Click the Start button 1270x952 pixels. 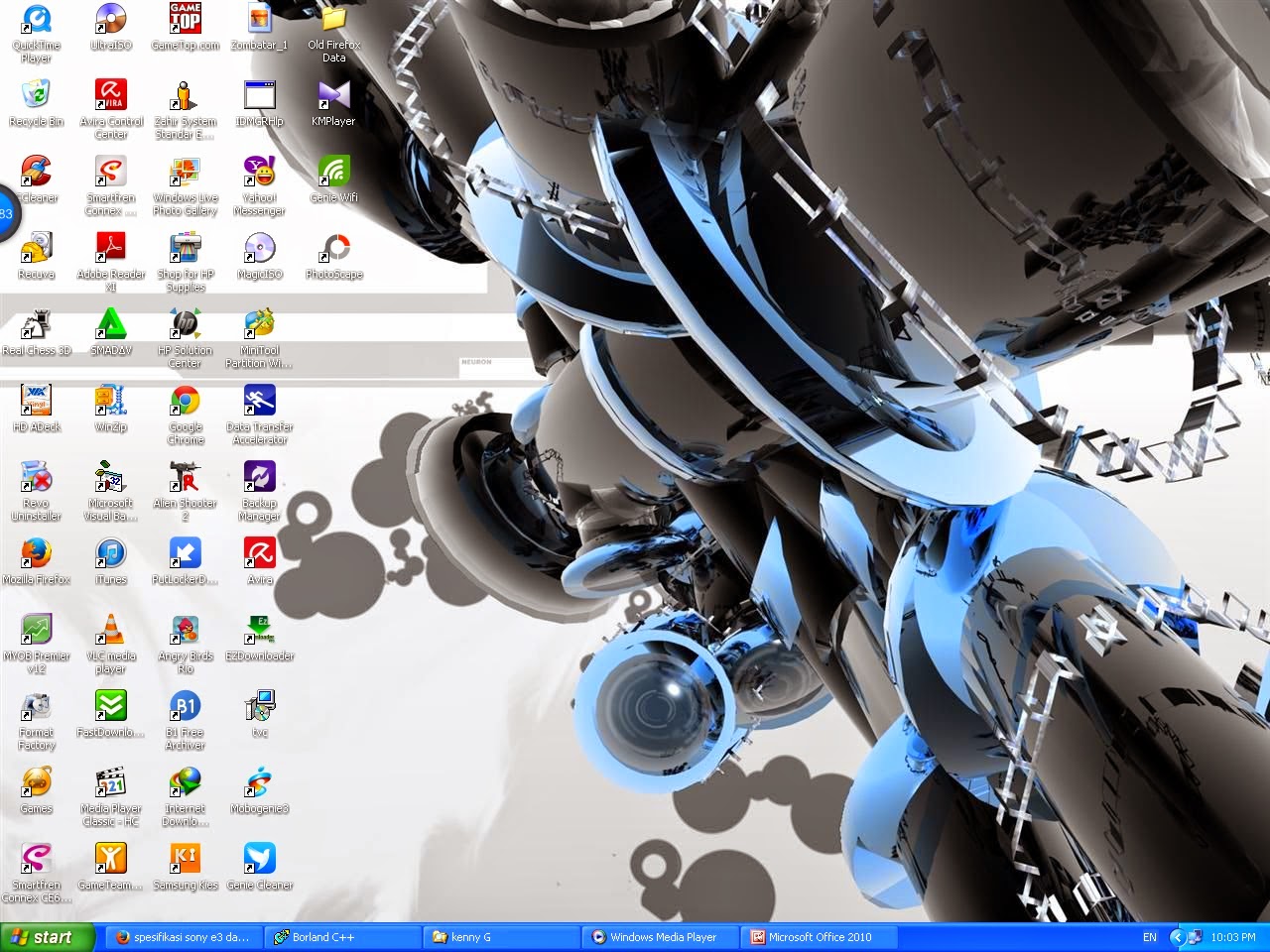click(45, 936)
